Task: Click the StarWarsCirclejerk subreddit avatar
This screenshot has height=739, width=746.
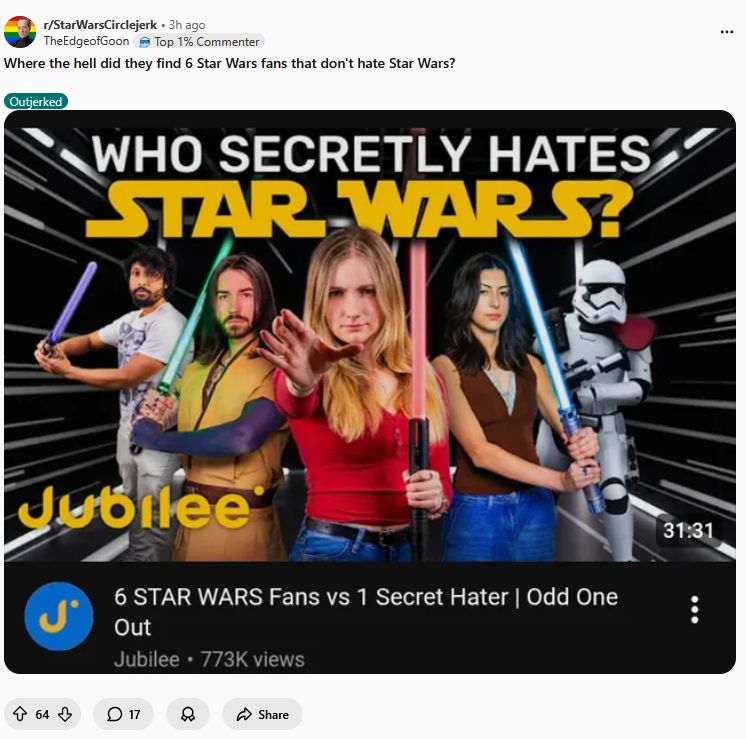Action: (x=20, y=32)
